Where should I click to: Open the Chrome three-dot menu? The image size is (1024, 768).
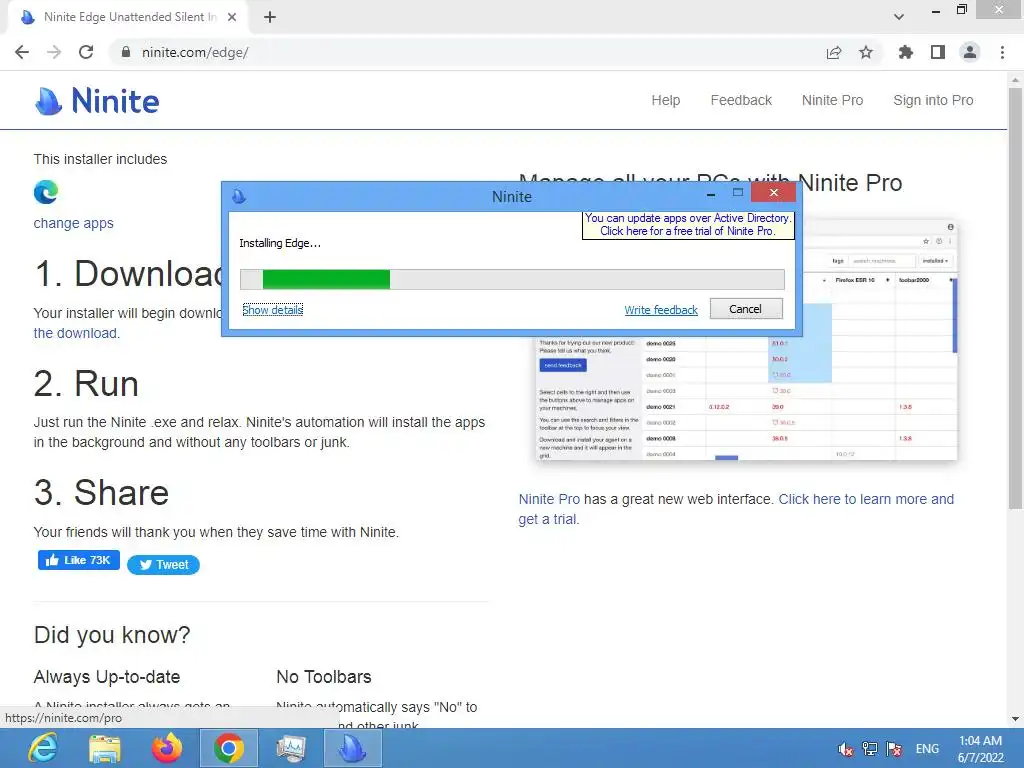pyautogui.click(x=1002, y=52)
